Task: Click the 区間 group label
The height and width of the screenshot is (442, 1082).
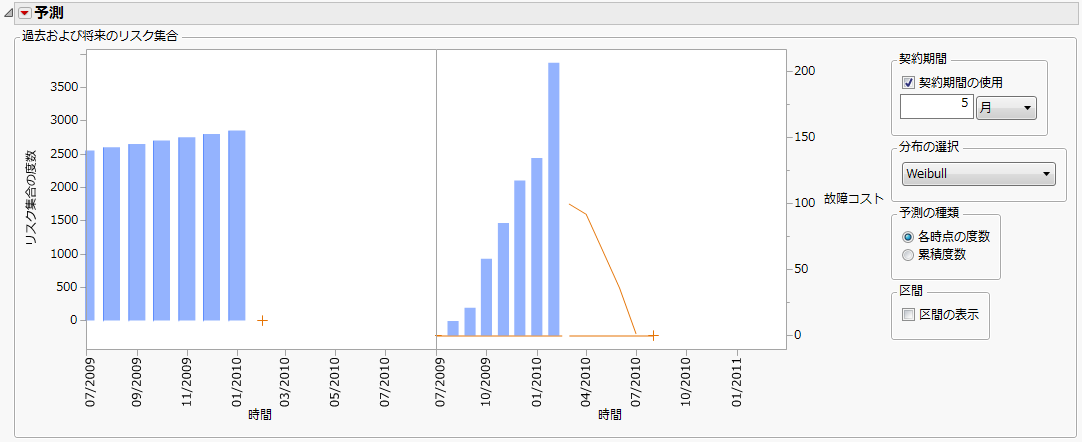Action: tap(910, 291)
